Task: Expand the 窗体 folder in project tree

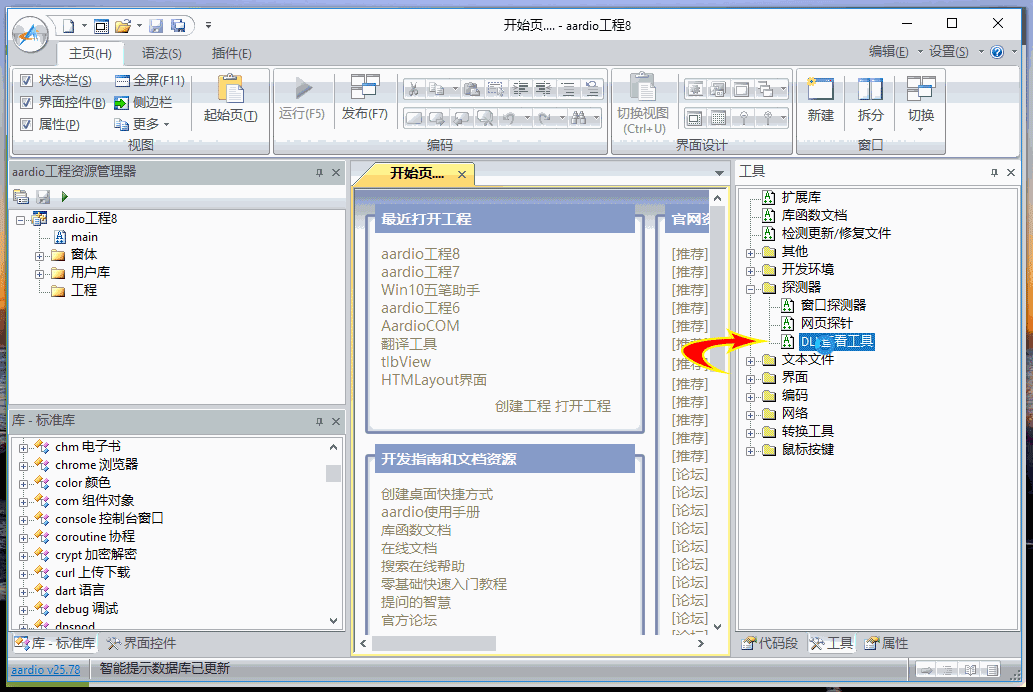Action: click(x=40, y=255)
